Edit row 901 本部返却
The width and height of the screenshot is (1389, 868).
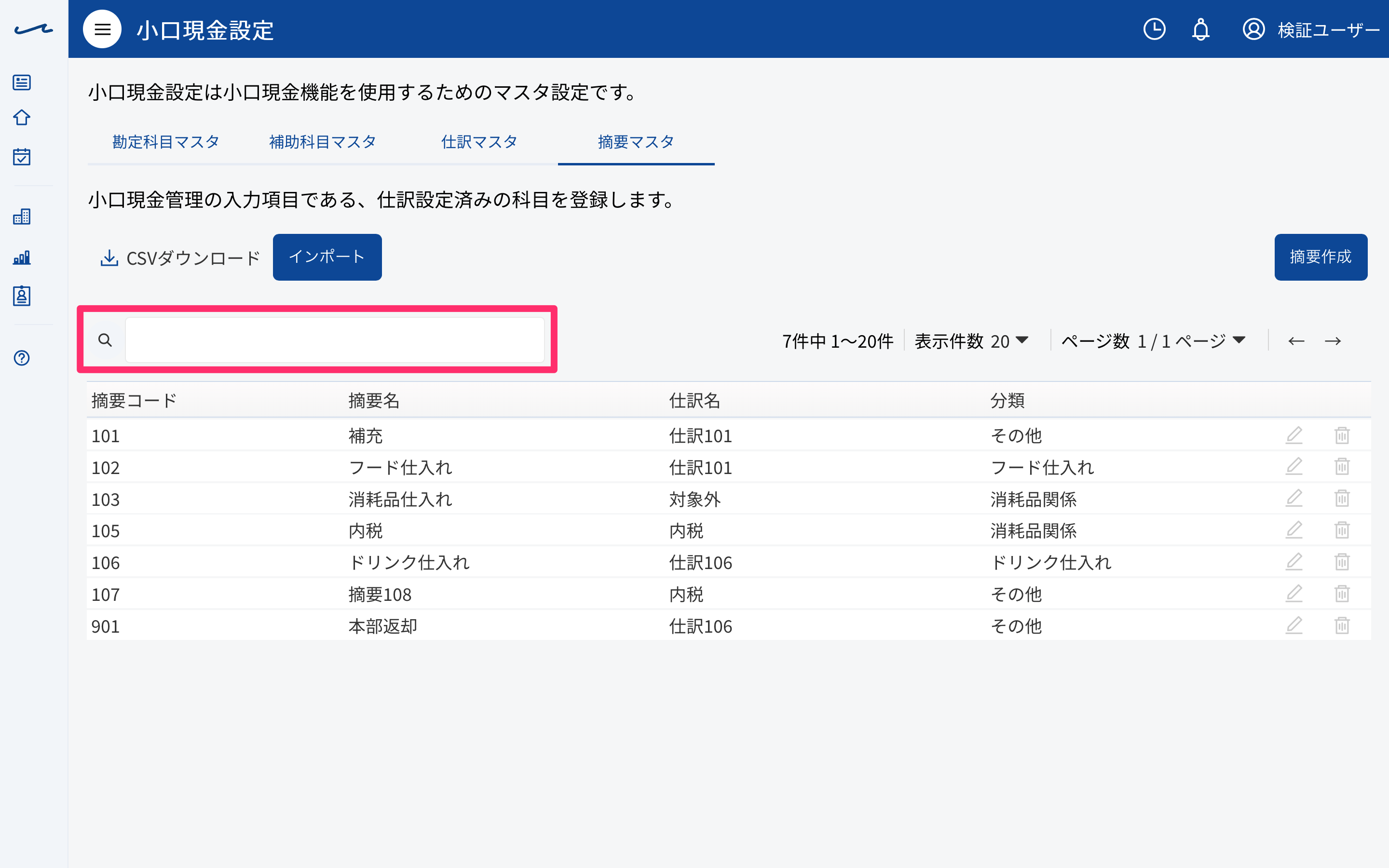(1294, 625)
